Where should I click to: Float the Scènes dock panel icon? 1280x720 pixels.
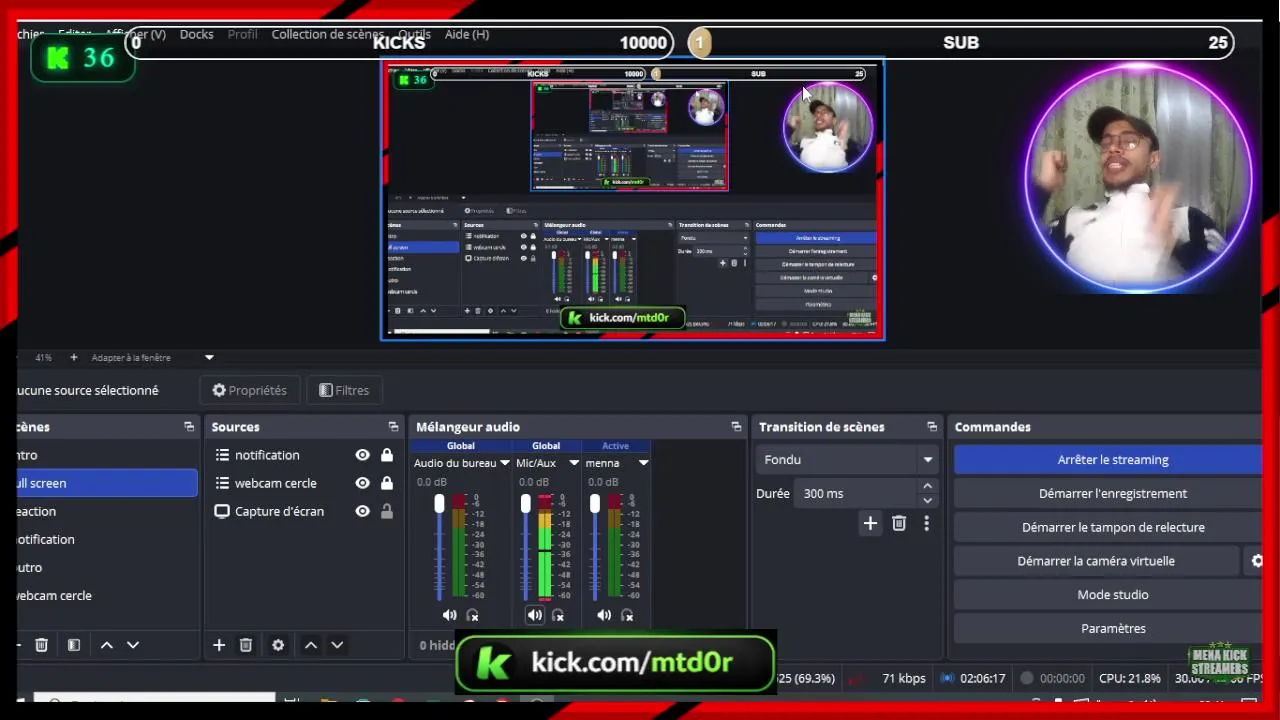pos(189,427)
